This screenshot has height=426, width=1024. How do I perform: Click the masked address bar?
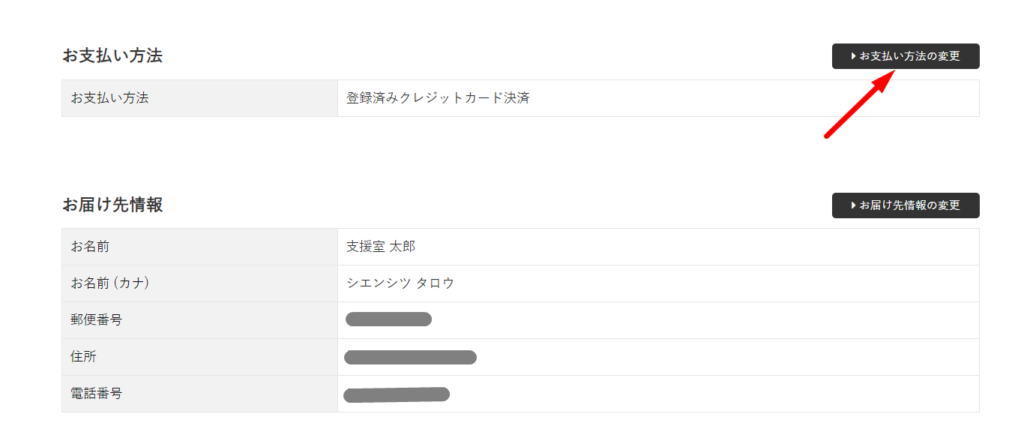410,357
